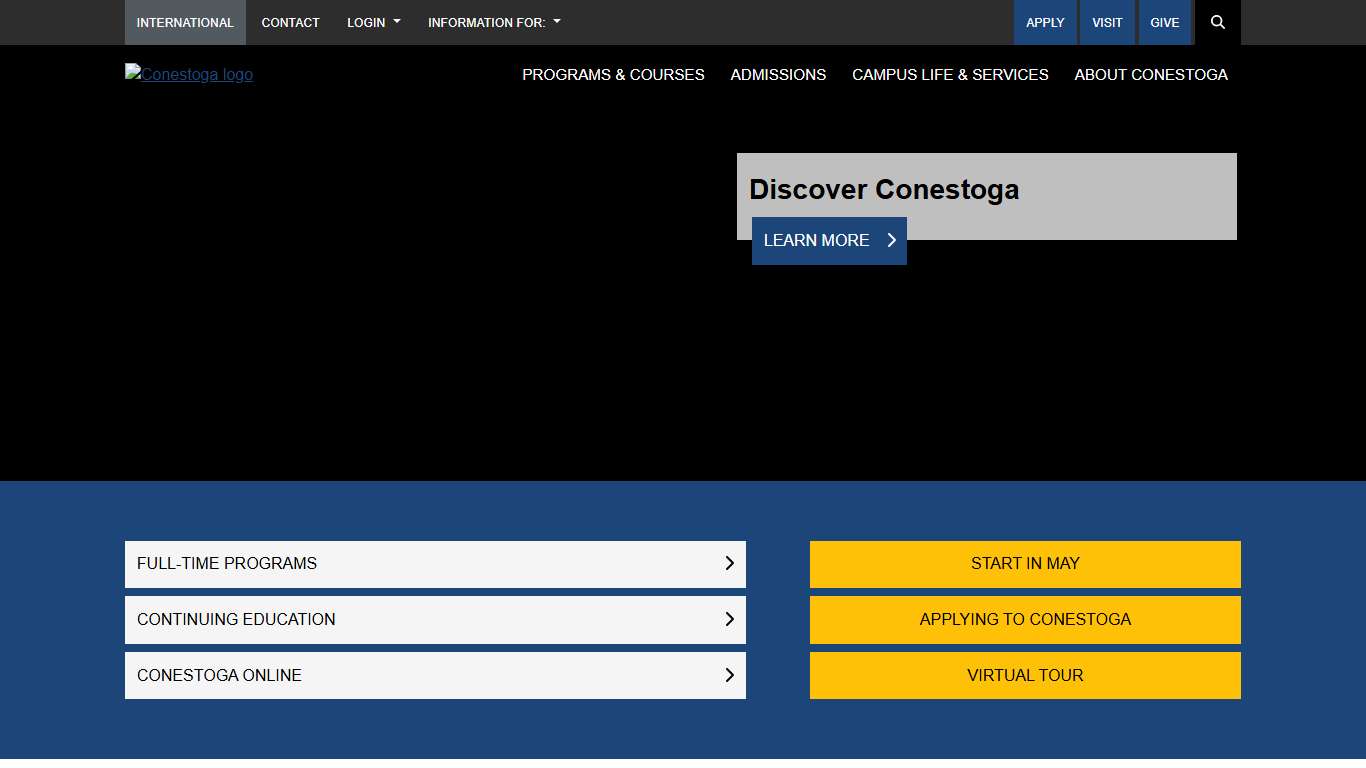This screenshot has height=768, width=1366.
Task: Expand the LOGIN dropdown menu
Action: coord(373,22)
